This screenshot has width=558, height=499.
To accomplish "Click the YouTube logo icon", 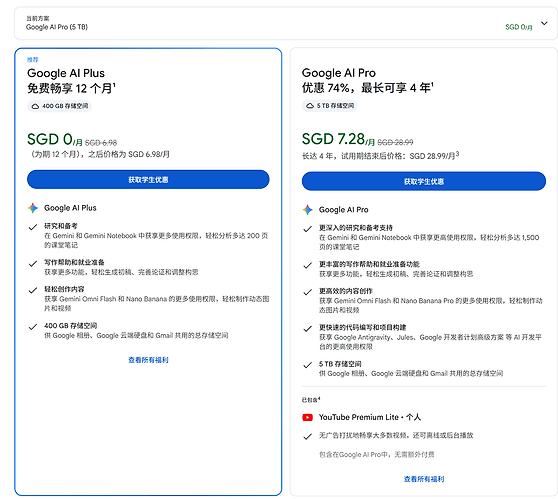I will tap(307, 417).
